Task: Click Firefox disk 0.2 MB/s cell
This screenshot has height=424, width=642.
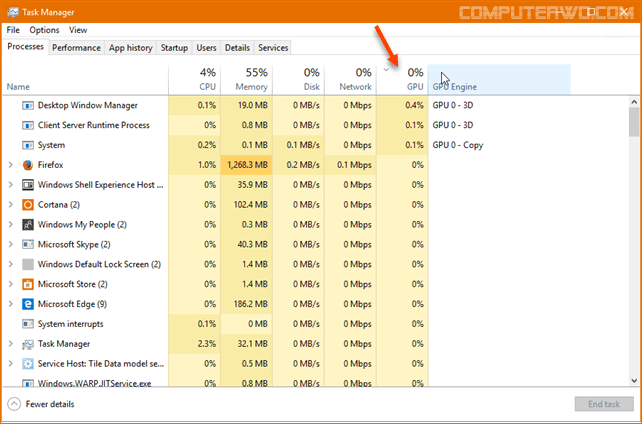Action: point(299,165)
